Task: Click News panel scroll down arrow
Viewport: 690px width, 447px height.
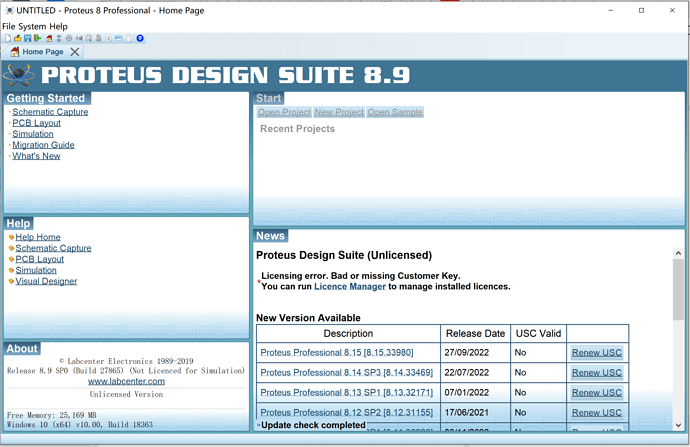Action: tap(678, 425)
